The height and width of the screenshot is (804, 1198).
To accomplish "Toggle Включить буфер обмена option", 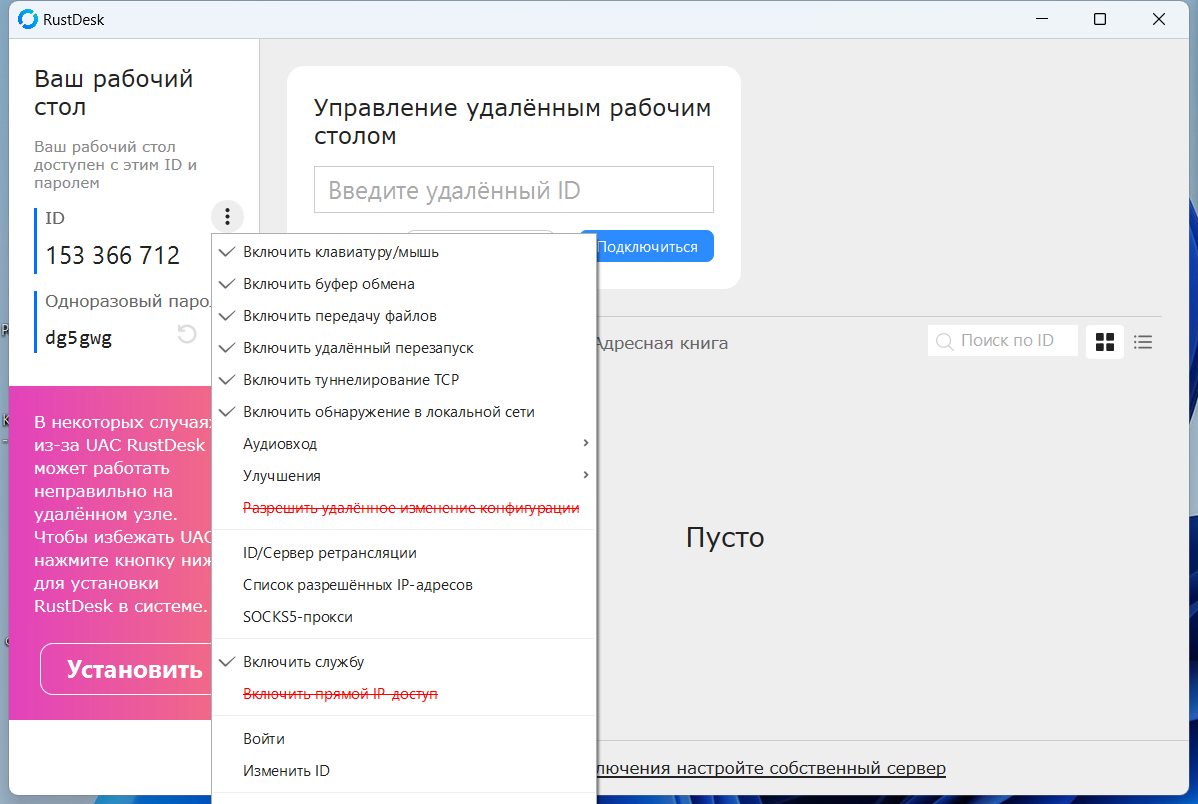I will click(x=403, y=284).
